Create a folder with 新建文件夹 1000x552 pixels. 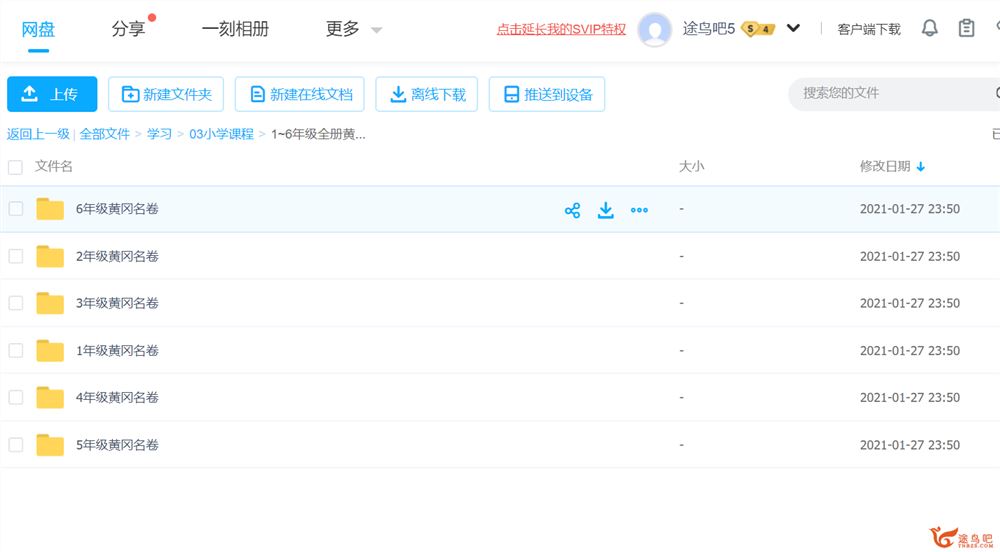[x=166, y=94]
